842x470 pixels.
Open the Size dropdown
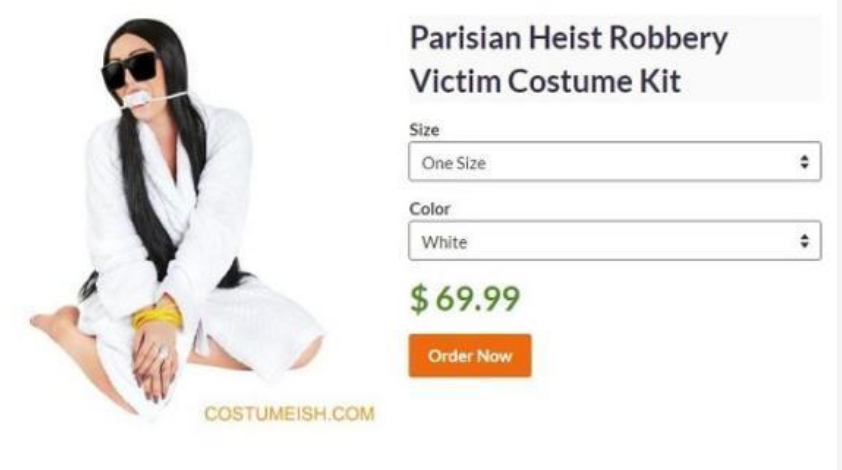pos(615,162)
